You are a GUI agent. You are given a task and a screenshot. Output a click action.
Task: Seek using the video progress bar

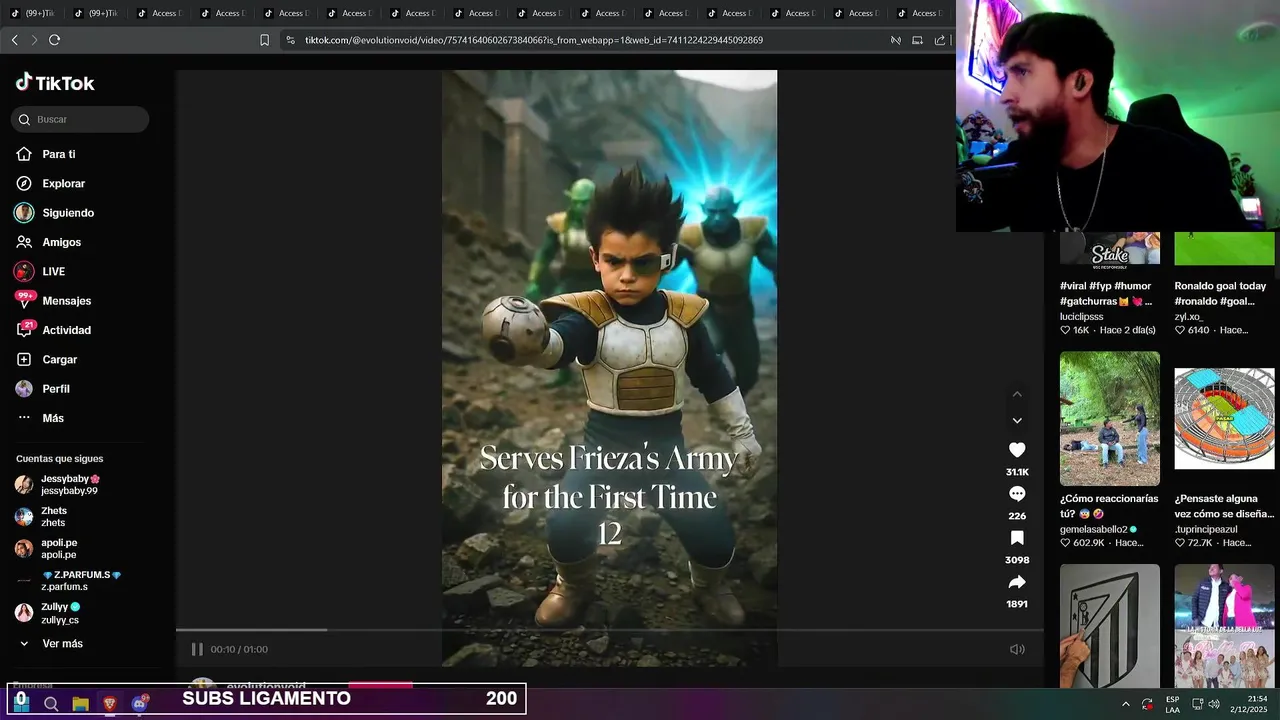609,630
